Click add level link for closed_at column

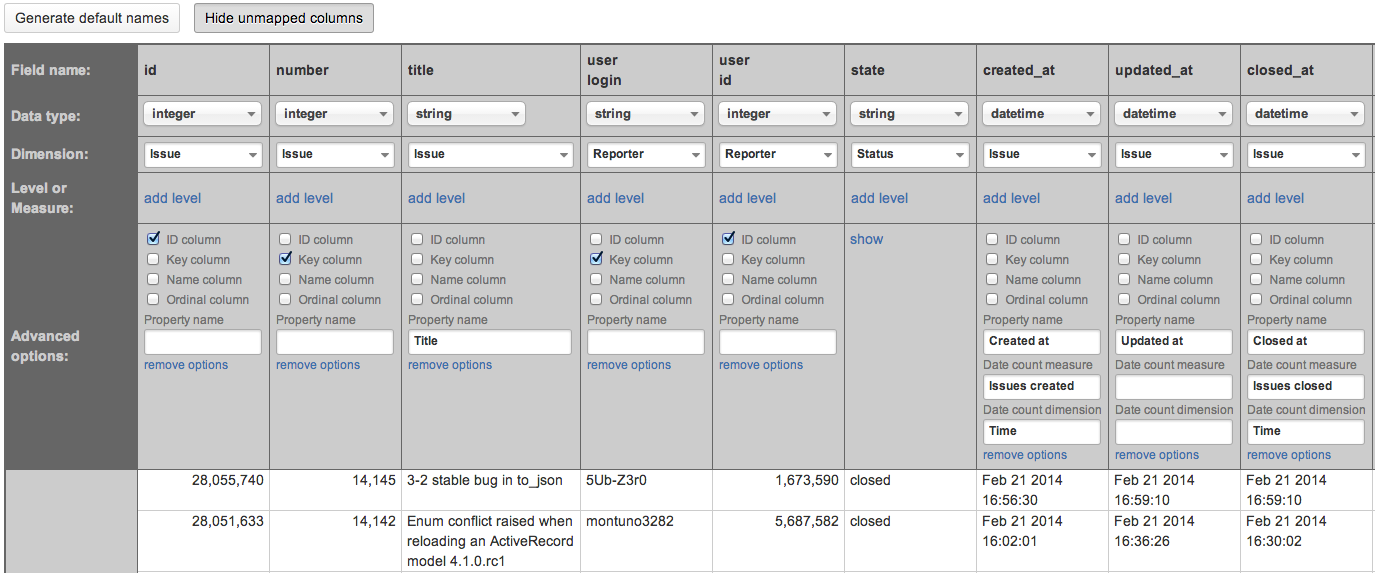coord(1275,198)
